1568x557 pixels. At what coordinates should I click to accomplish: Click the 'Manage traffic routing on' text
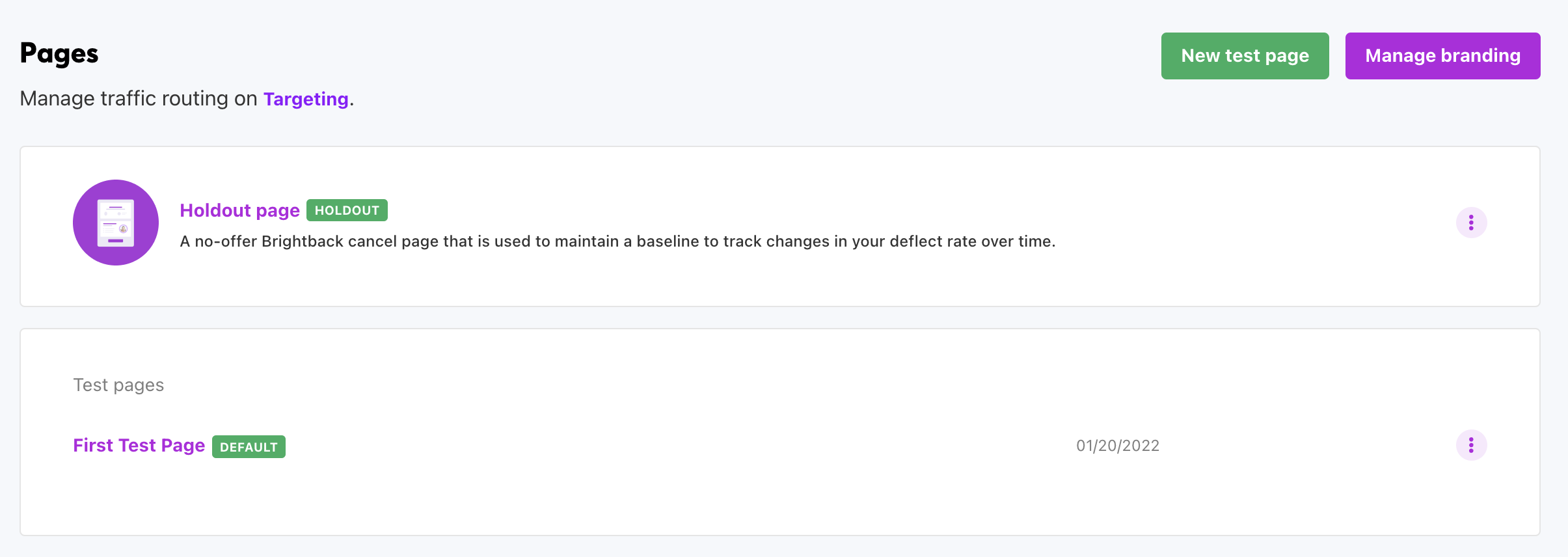(139, 99)
